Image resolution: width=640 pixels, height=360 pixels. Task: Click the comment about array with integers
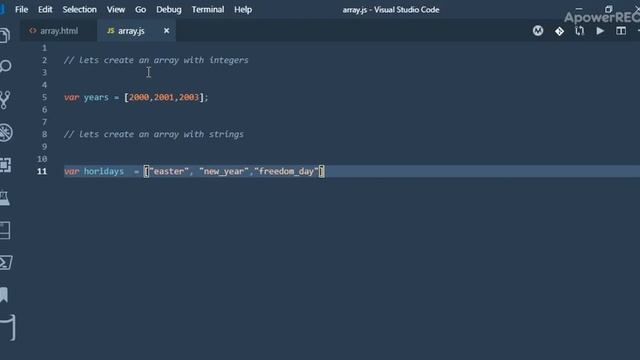tap(156, 60)
